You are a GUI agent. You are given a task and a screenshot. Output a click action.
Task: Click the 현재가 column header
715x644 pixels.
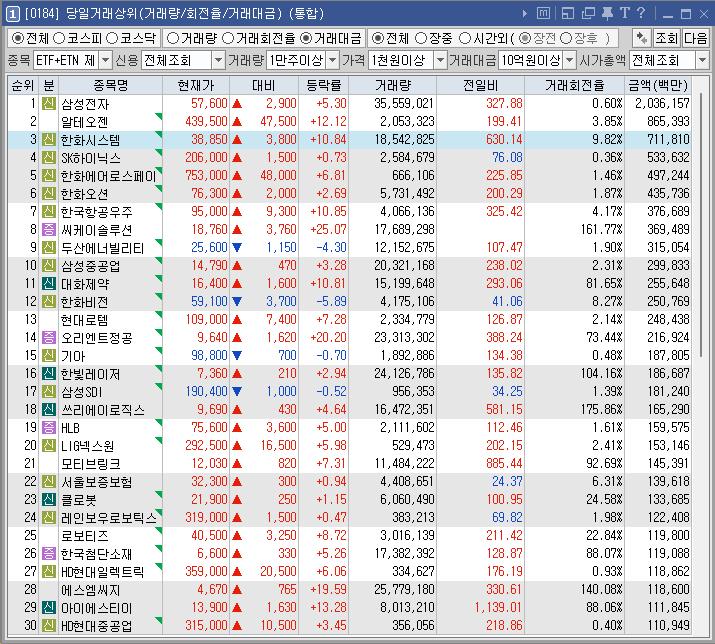196,85
